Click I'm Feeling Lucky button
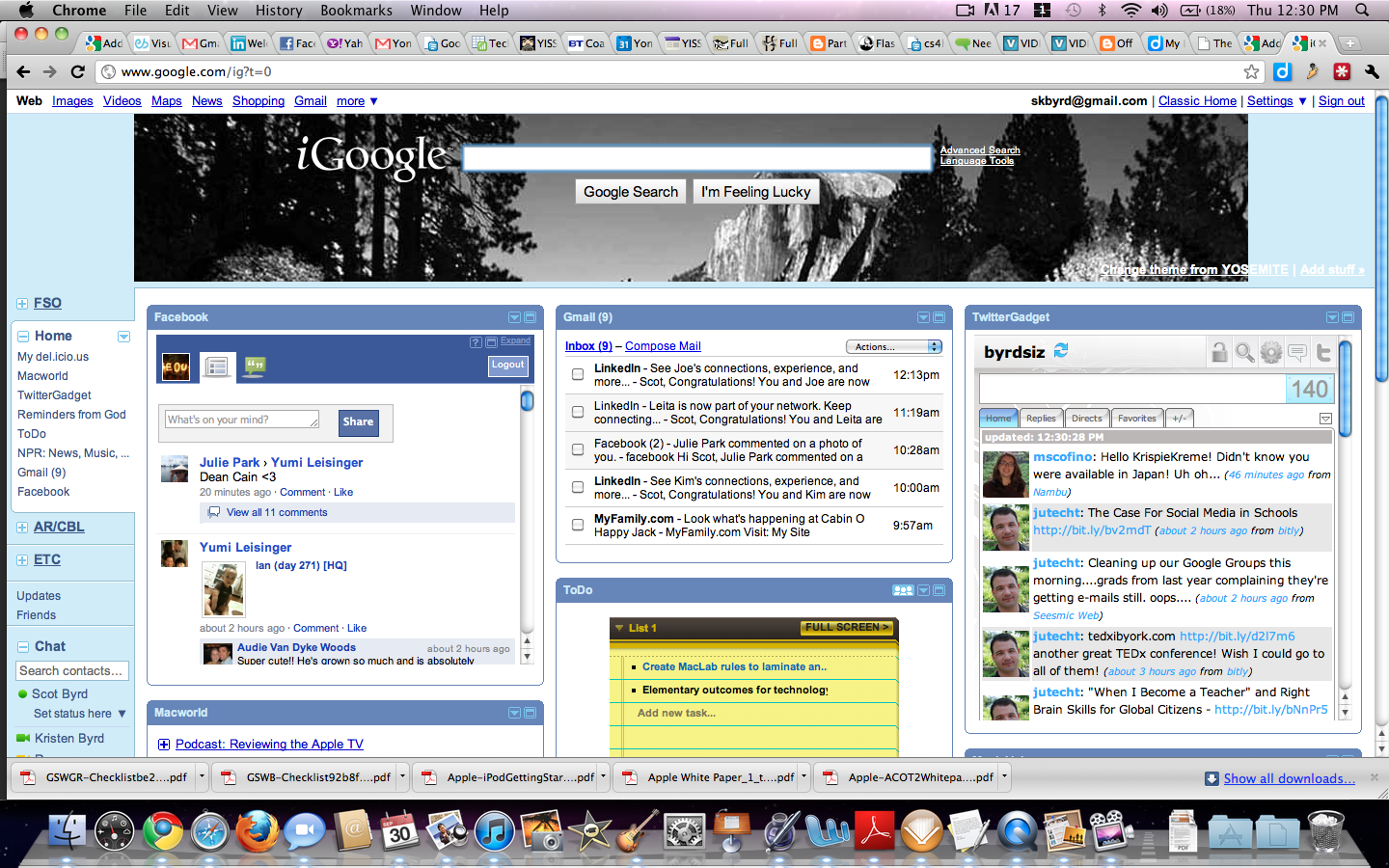1389x868 pixels. (x=756, y=192)
